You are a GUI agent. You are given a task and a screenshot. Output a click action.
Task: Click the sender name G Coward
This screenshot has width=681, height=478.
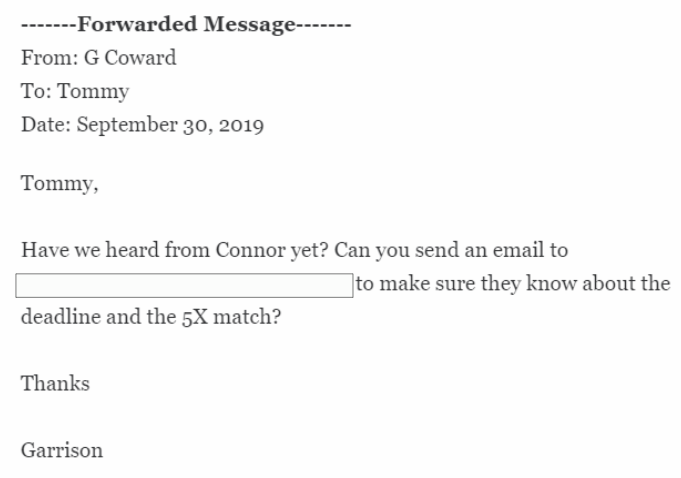[x=130, y=58]
